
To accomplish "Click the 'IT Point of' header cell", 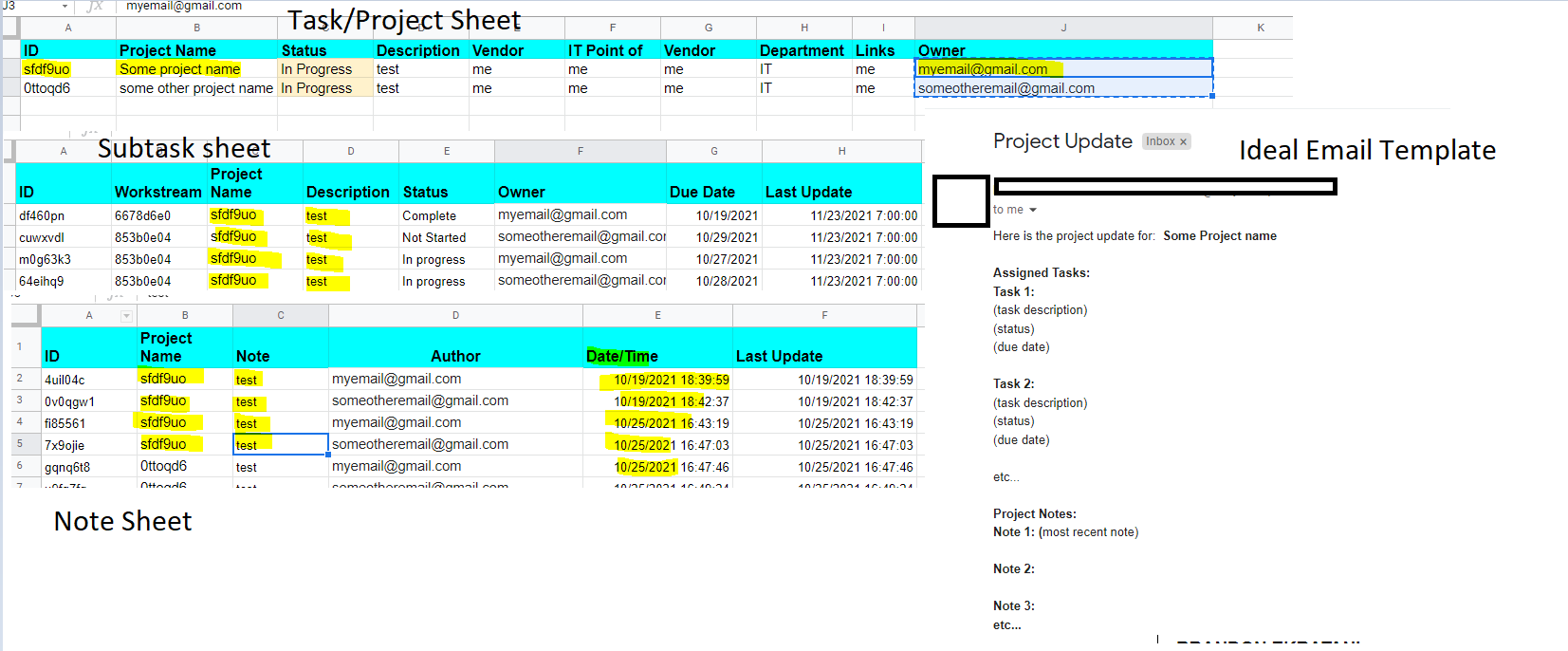I will (x=613, y=50).
